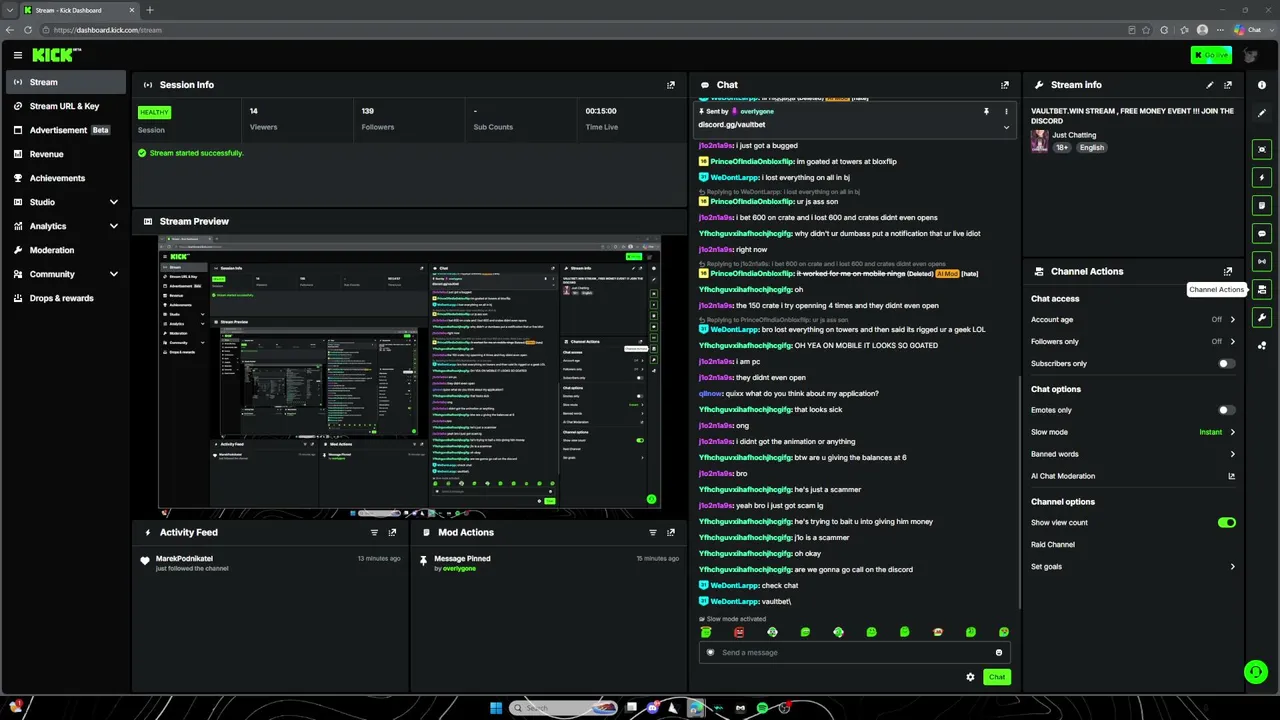Click the green support headset bubble

(1255, 672)
